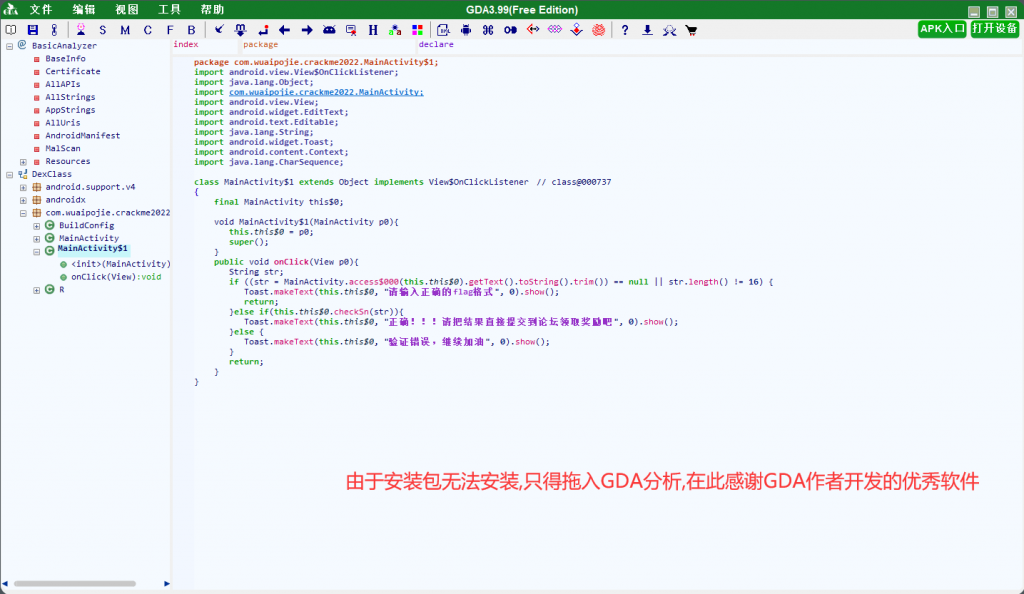Click the red diamond download icon
The height and width of the screenshot is (594, 1024).
(x=577, y=30)
